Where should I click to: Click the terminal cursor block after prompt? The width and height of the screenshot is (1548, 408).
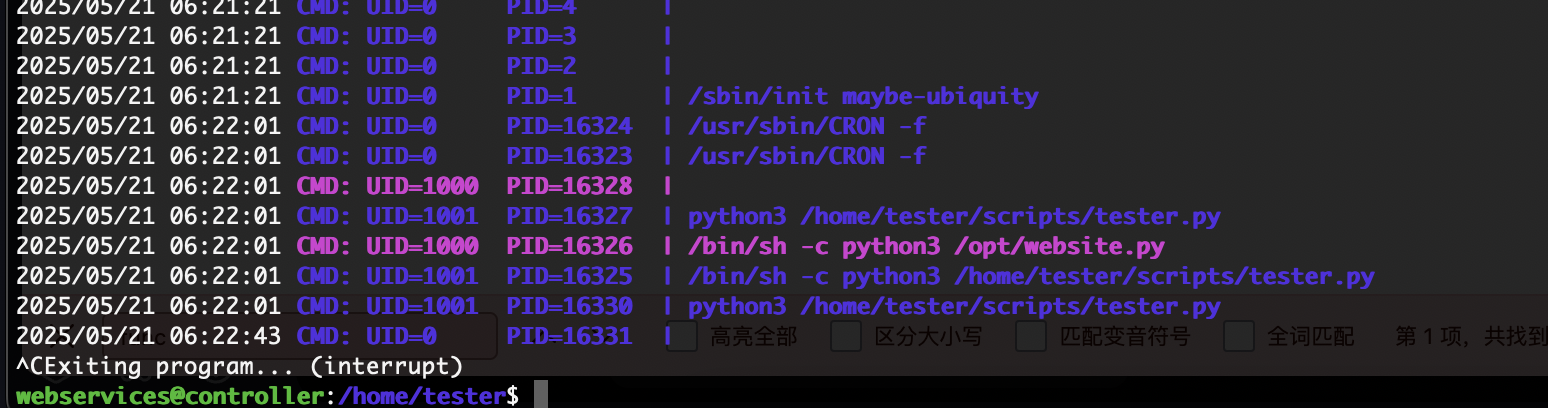point(541,395)
